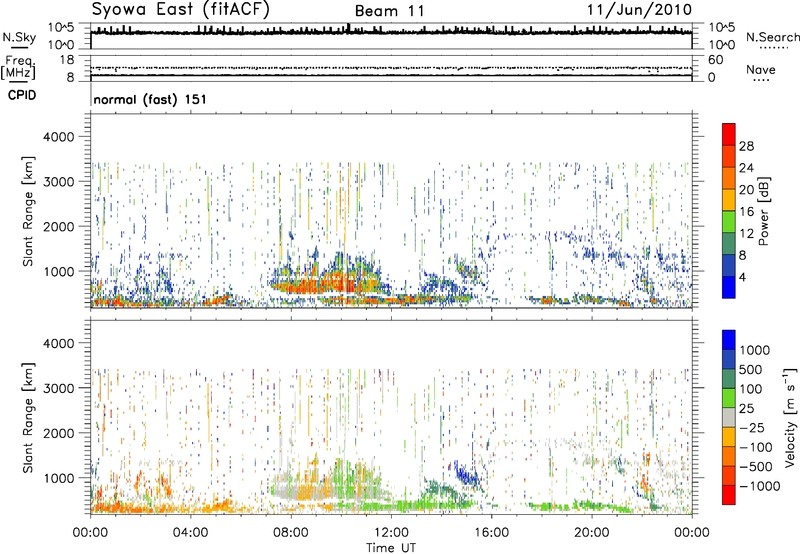Click the 'Time UT' axis title
Image resolution: width=800 pixels, height=554 pixels.
pyautogui.click(x=391, y=548)
